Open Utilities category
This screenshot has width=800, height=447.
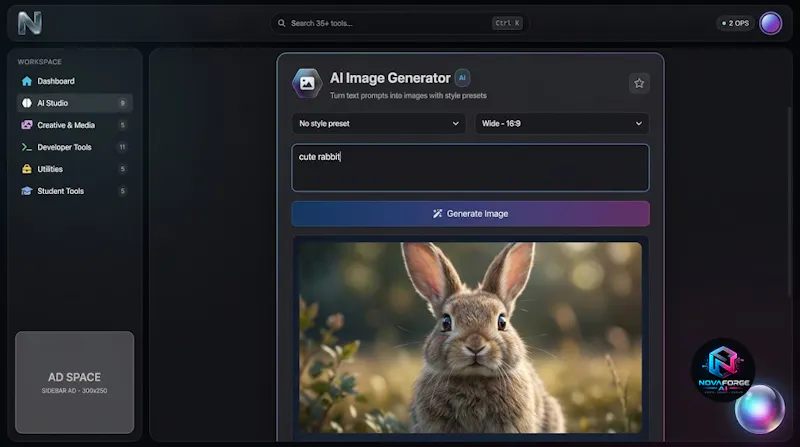click(74, 169)
